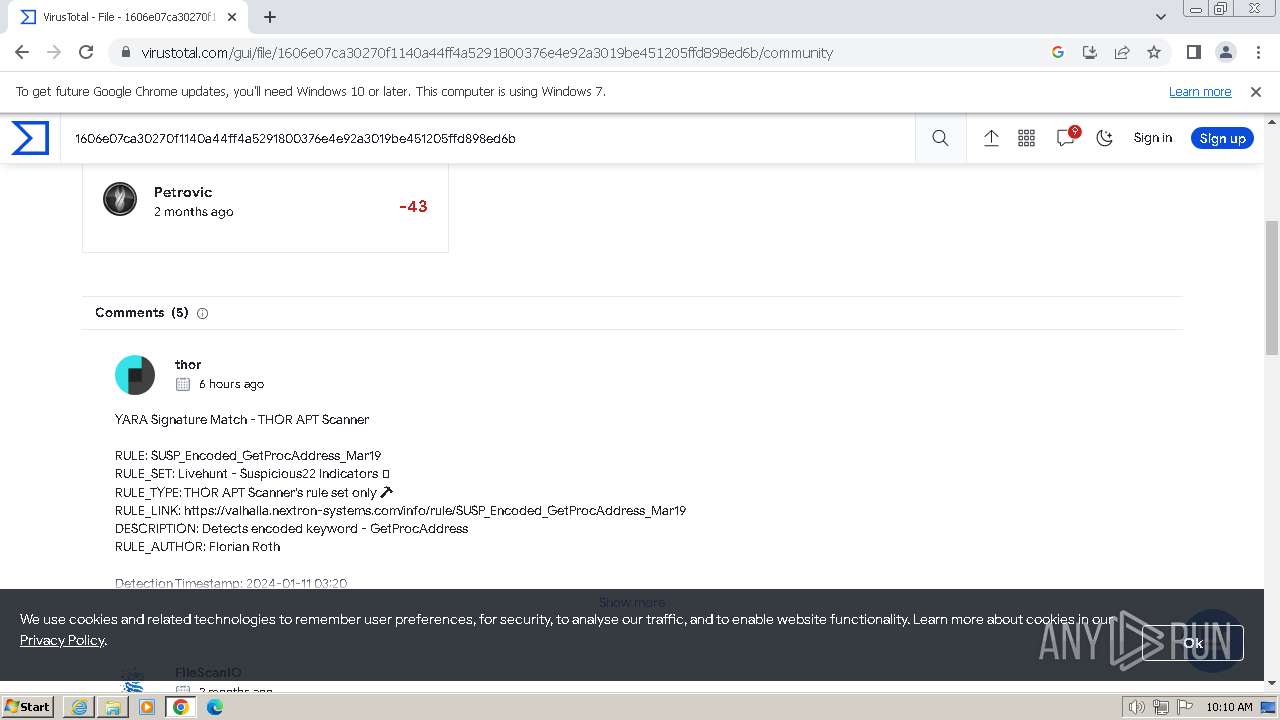Viewport: 1280px width, 720px height.
Task: Click the Action Center flag tray icon
Action: pyautogui.click(x=1185, y=707)
